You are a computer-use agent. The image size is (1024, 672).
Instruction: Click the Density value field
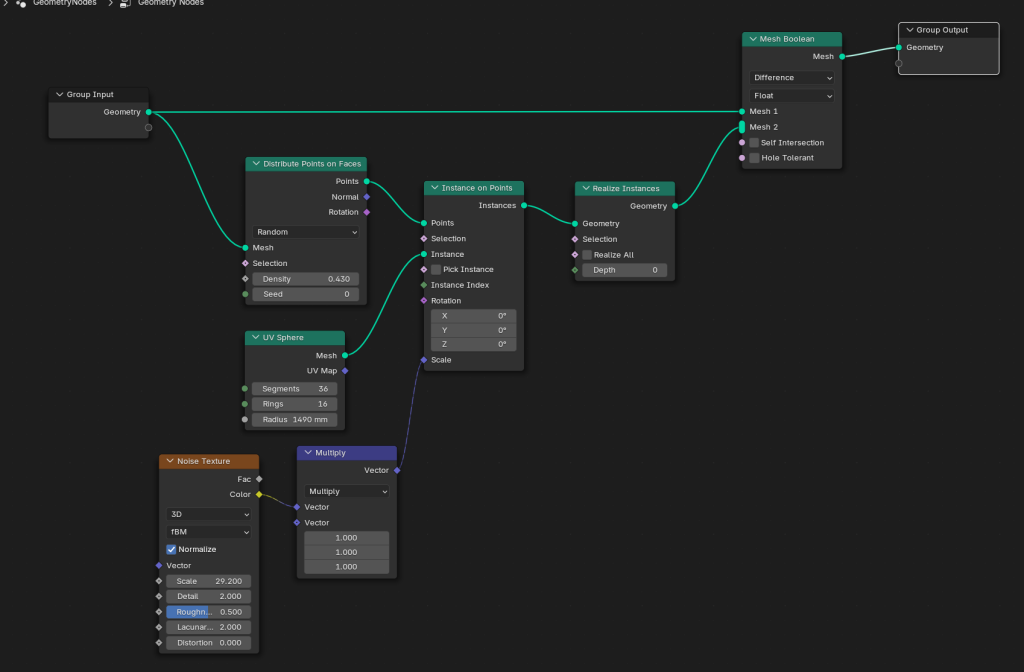(306, 279)
